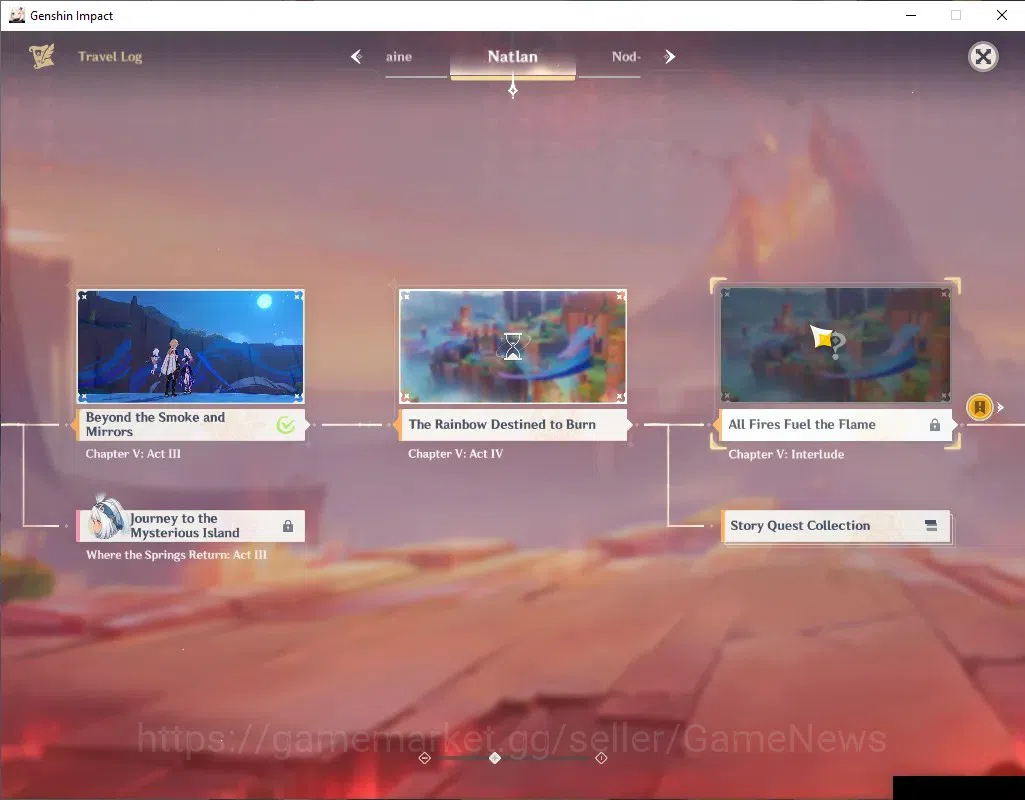Click Where the Springs Return: Act III label
This screenshot has width=1025, height=800.
pyautogui.click(x=176, y=555)
